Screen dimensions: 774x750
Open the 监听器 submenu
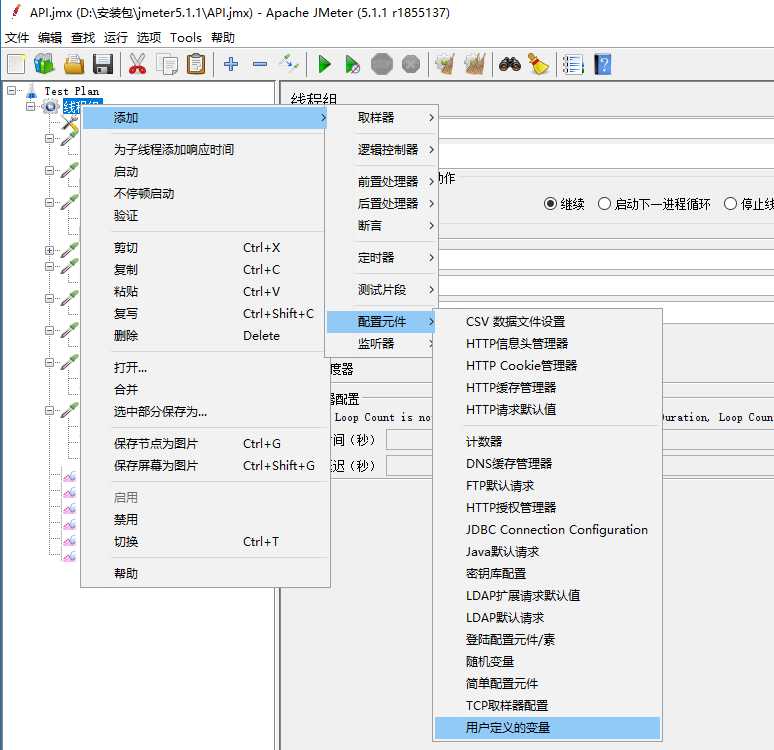click(x=381, y=344)
